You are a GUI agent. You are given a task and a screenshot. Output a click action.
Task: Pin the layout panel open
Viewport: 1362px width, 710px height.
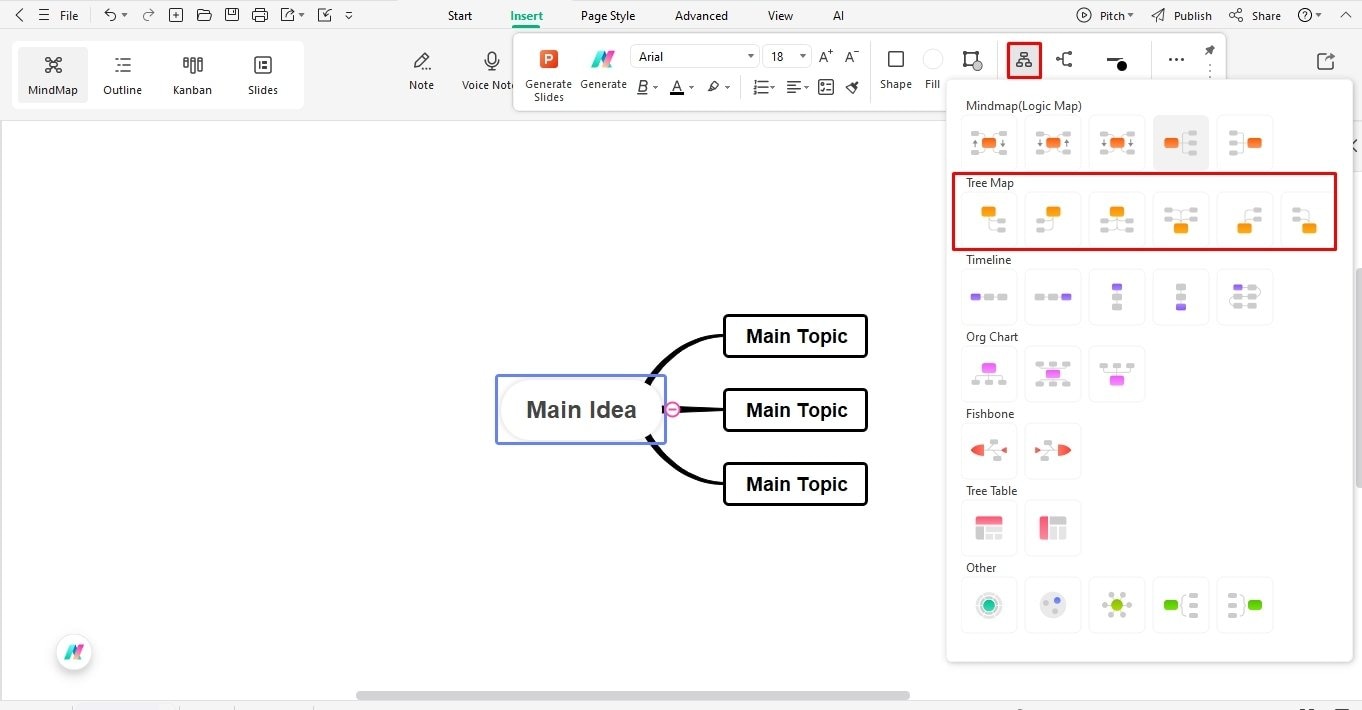1209,53
